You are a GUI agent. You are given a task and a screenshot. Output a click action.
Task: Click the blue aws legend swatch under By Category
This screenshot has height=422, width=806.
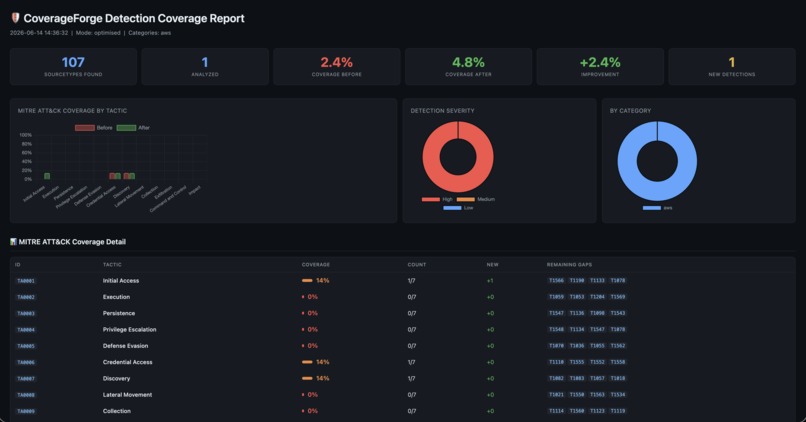click(652, 208)
